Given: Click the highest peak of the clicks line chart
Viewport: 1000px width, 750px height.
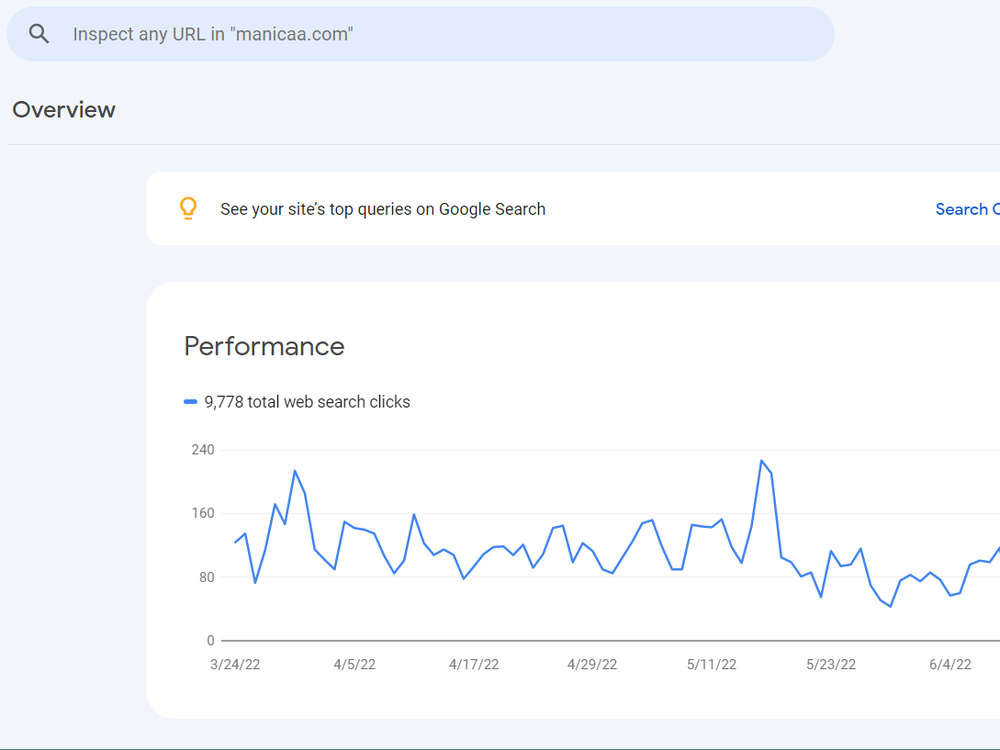Looking at the screenshot, I should coord(761,461).
